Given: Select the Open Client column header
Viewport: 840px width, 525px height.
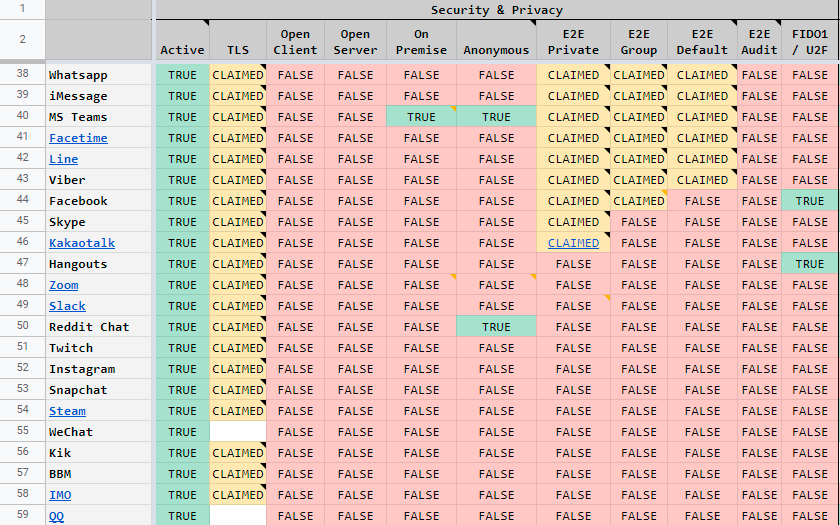Looking at the screenshot, I should click(x=295, y=42).
